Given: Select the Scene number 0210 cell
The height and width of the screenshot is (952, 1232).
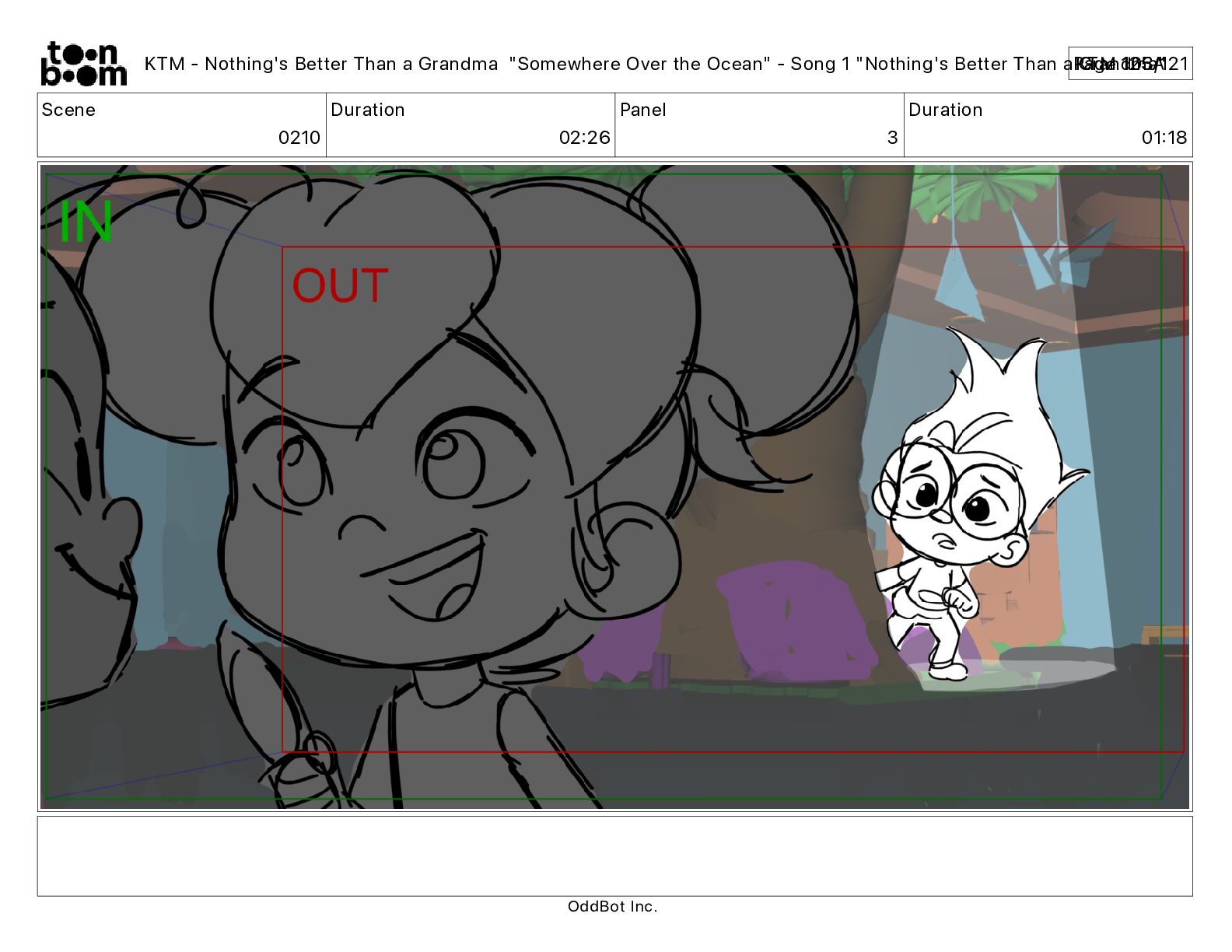Looking at the screenshot, I should (x=181, y=125).
